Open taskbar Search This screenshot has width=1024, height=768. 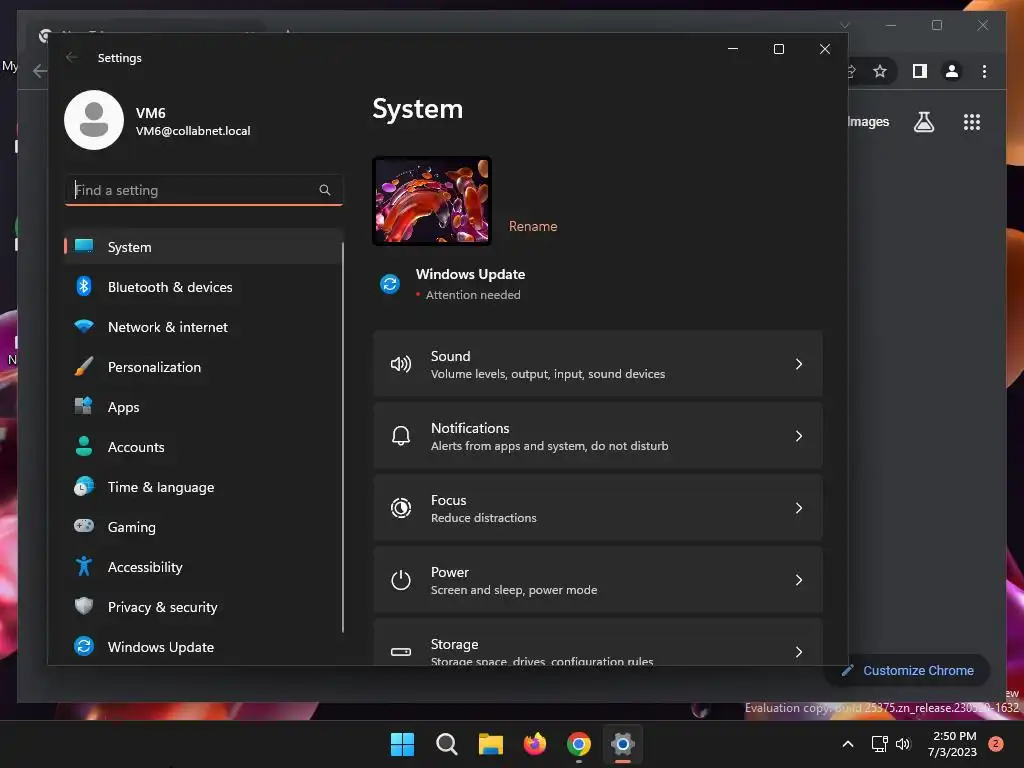447,744
